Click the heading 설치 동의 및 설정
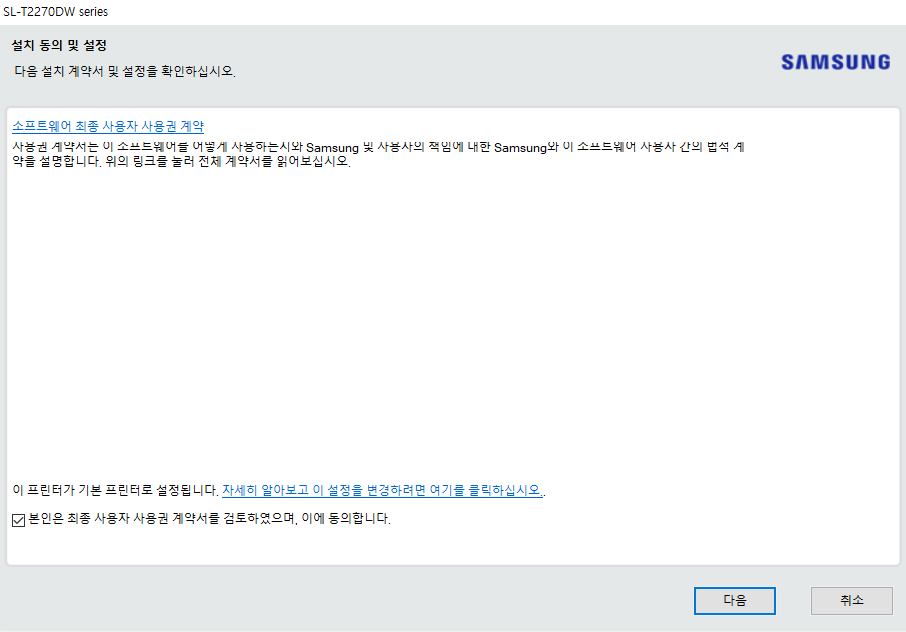 point(59,45)
